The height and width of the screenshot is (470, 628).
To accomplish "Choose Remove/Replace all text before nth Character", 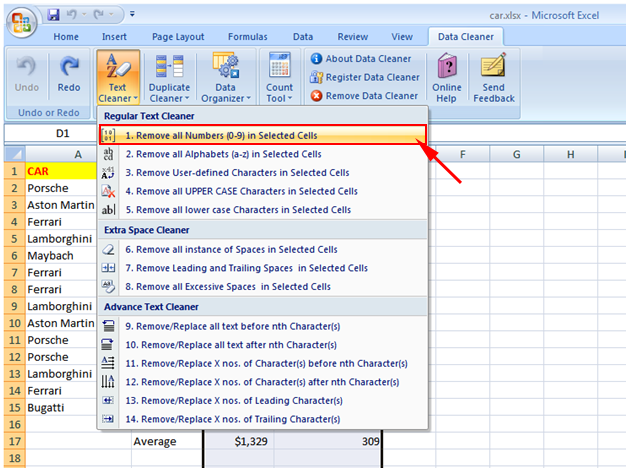I will pyautogui.click(x=263, y=326).
